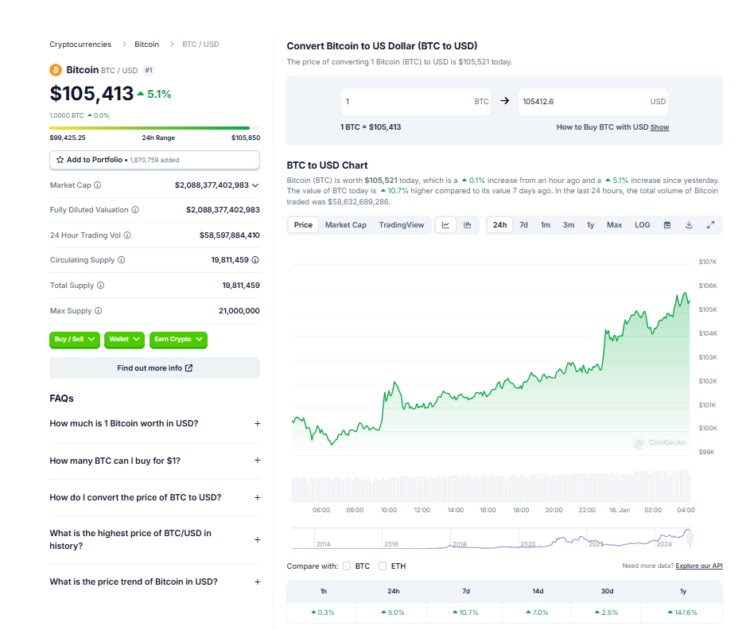Expand FAQ How much is 1 Bitcoin worth

click(154, 424)
